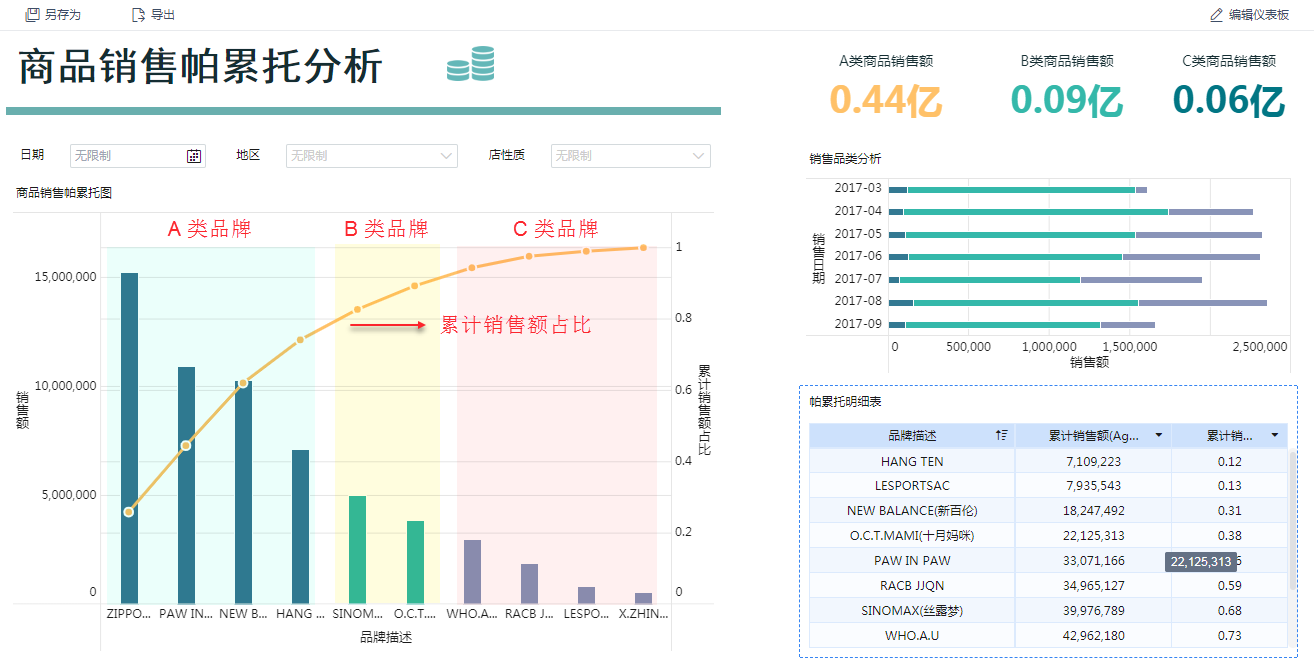
Task: Click the Export (导出) icon
Action: (x=138, y=15)
